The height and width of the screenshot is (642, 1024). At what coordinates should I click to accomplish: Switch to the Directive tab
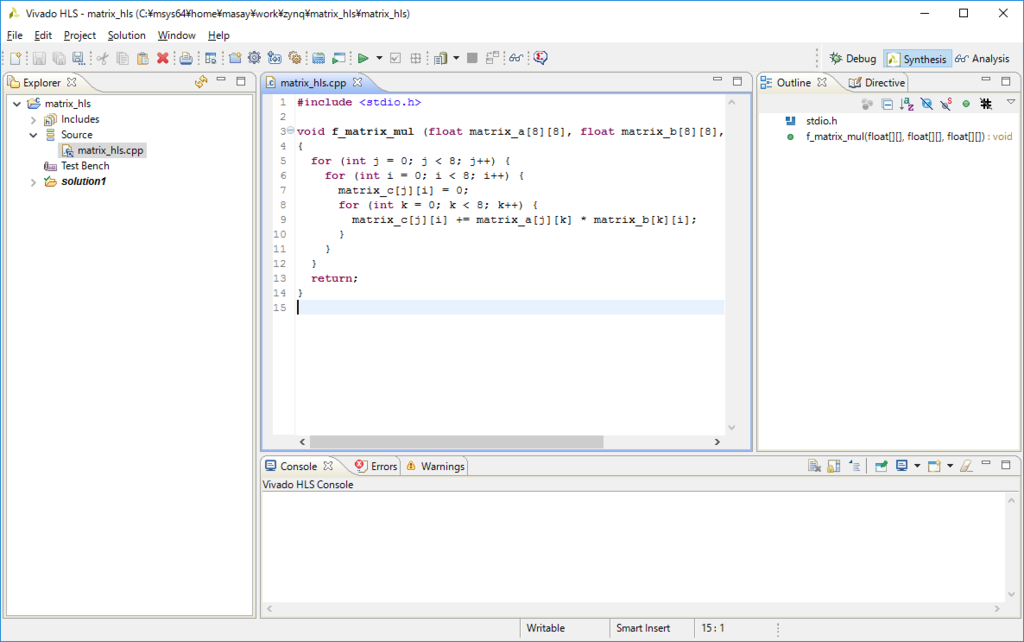point(876,82)
